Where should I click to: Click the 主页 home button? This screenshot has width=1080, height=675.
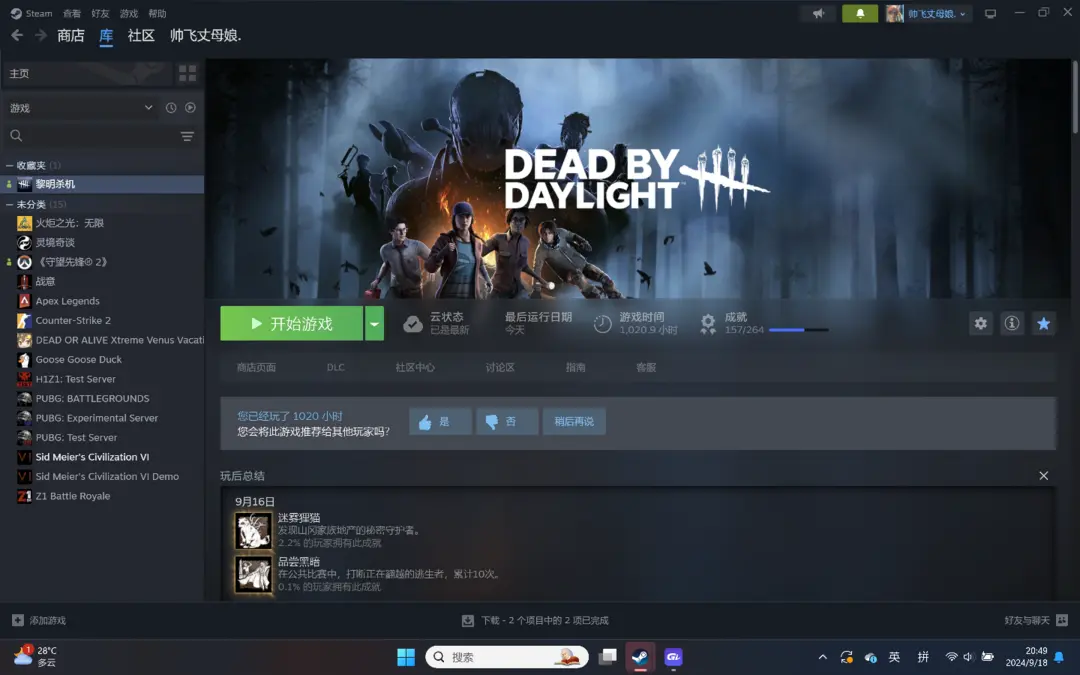pos(87,73)
